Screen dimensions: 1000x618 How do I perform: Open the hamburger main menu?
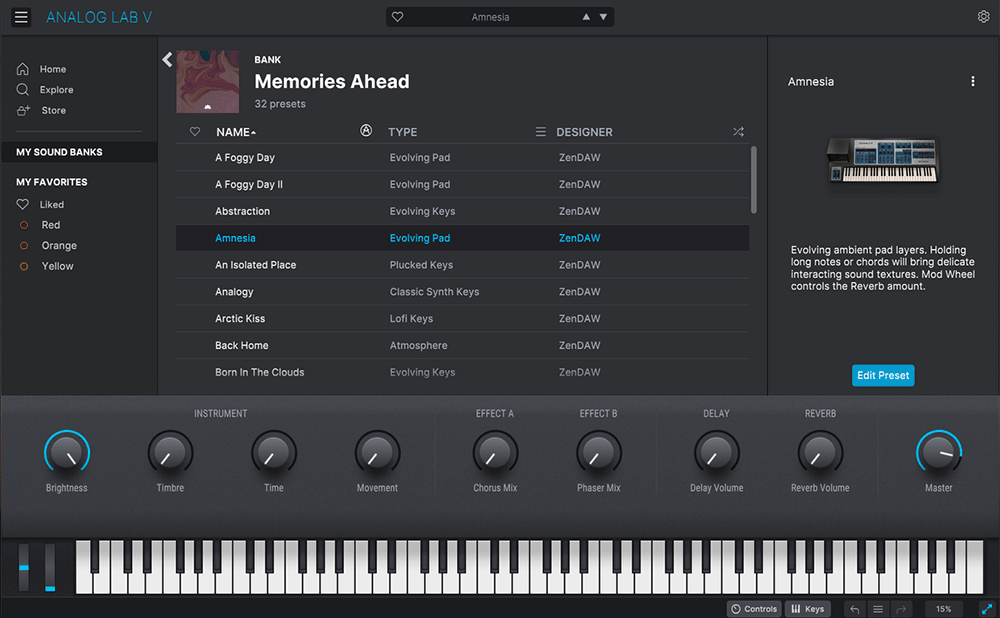[21, 17]
